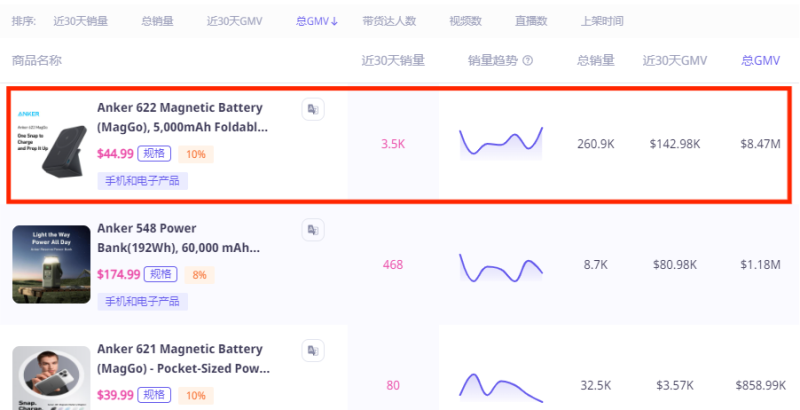Expand 规格 options for Anker 548 Power Bank
The height and width of the screenshot is (410, 800).
coord(159,275)
